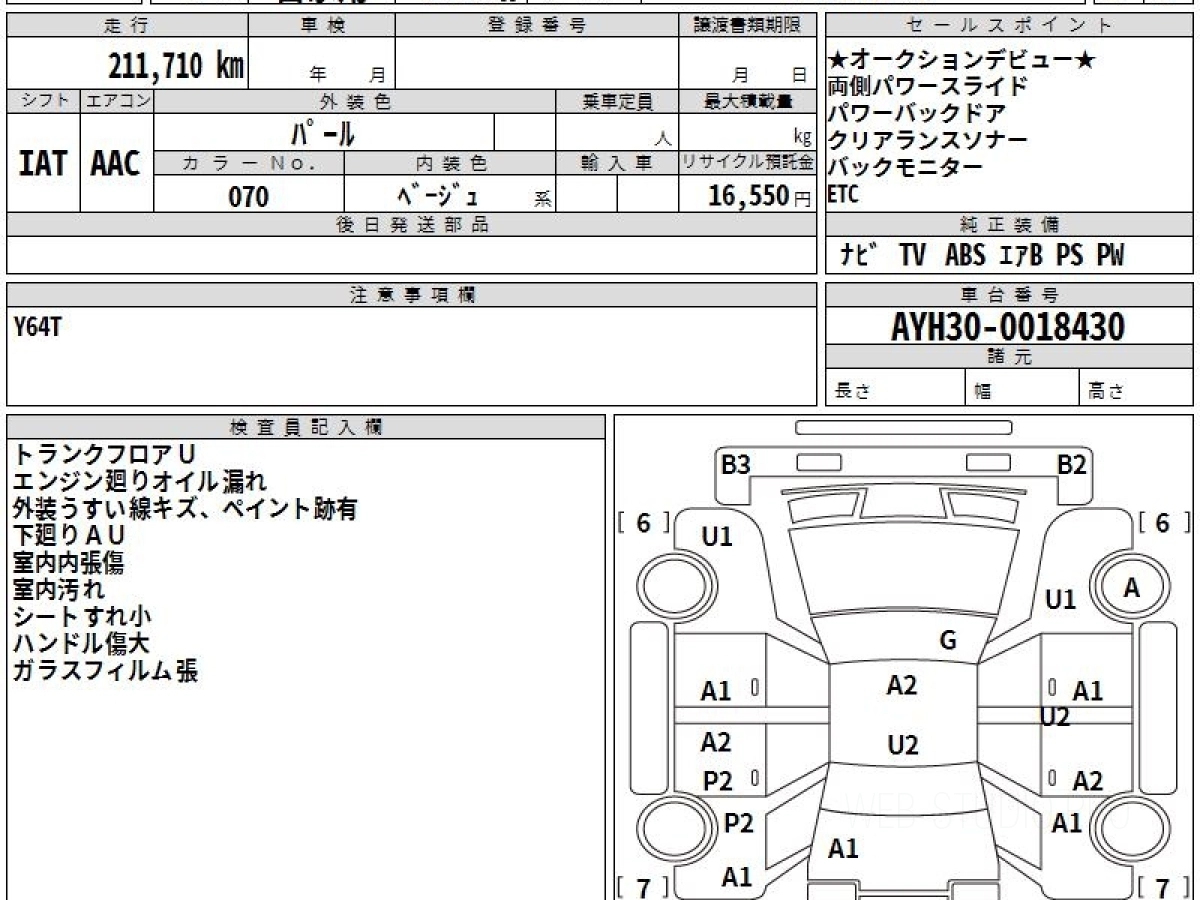Image resolution: width=1200 pixels, height=900 pixels.
Task: Select the 注意事項欄 heading
Action: point(411,295)
